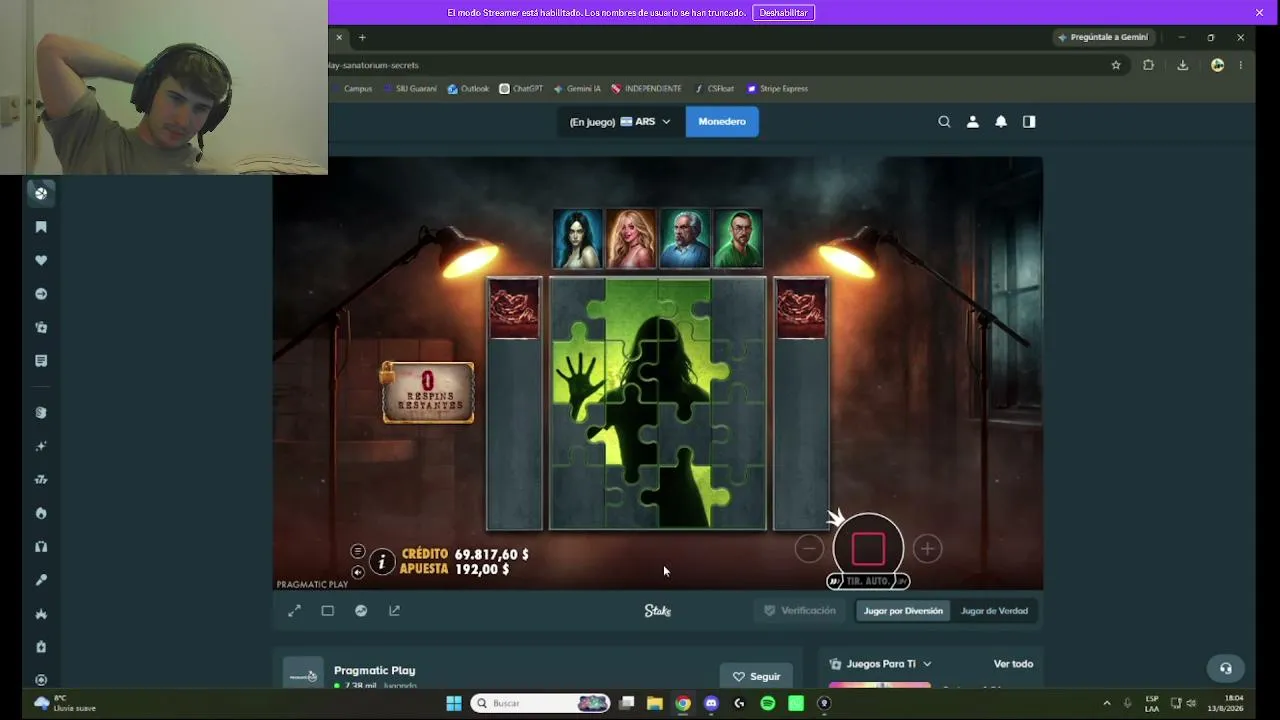Image resolution: width=1280 pixels, height=720 pixels.
Task: Enter fullscreen mode for the game
Action: pyautogui.click(x=294, y=611)
